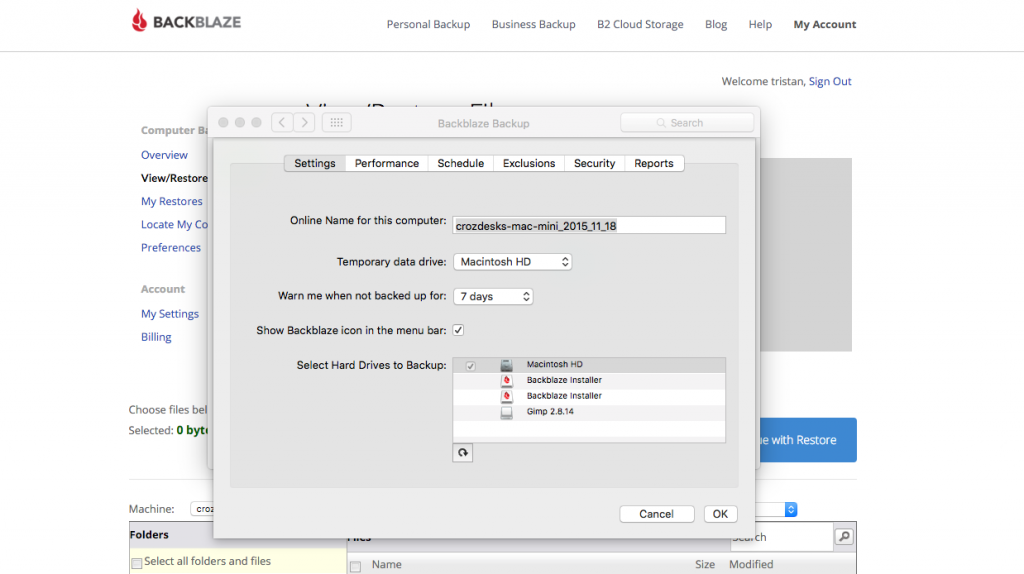Switch to the Settings tab
Viewport: 1024px width, 574px height.
coord(315,163)
